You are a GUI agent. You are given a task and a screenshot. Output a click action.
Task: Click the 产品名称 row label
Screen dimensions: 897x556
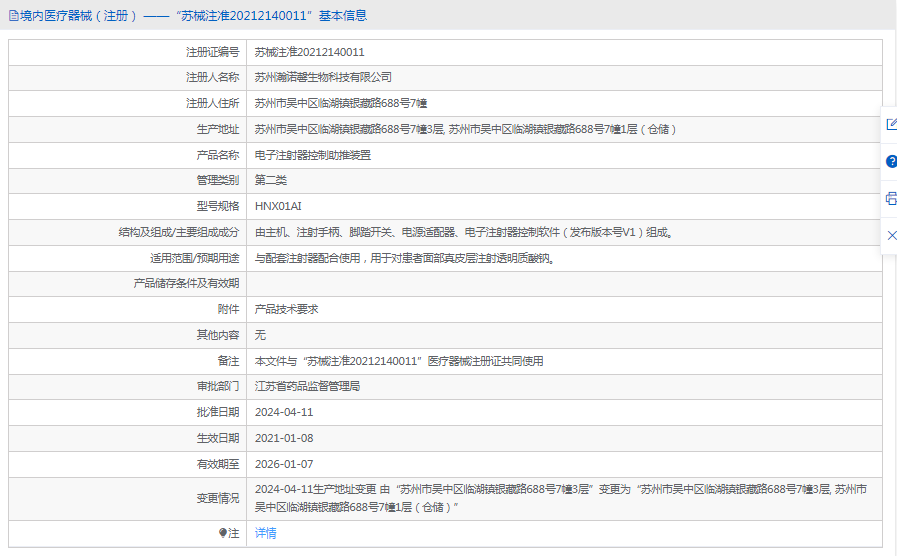(x=217, y=155)
